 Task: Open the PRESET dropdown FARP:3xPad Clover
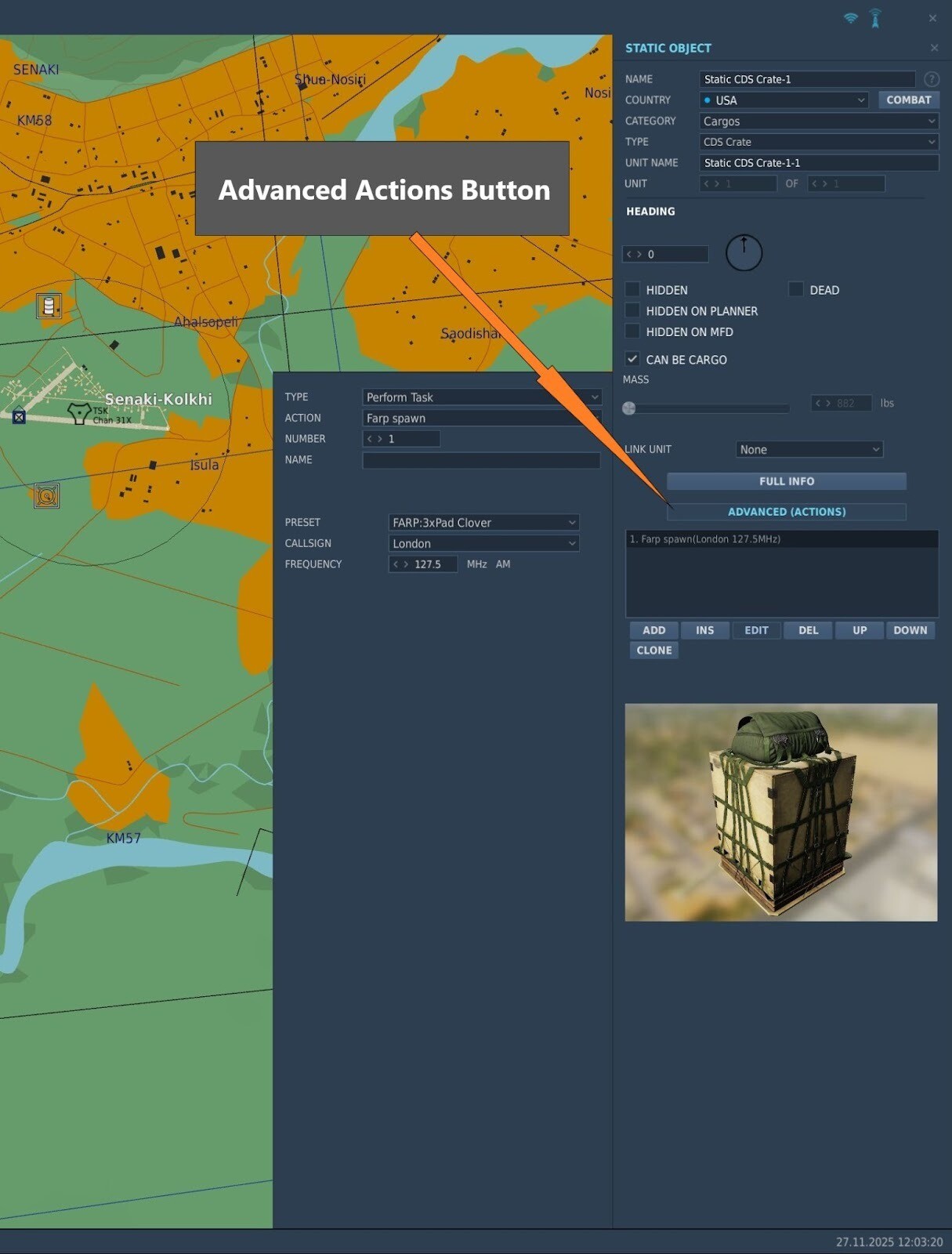pos(483,523)
